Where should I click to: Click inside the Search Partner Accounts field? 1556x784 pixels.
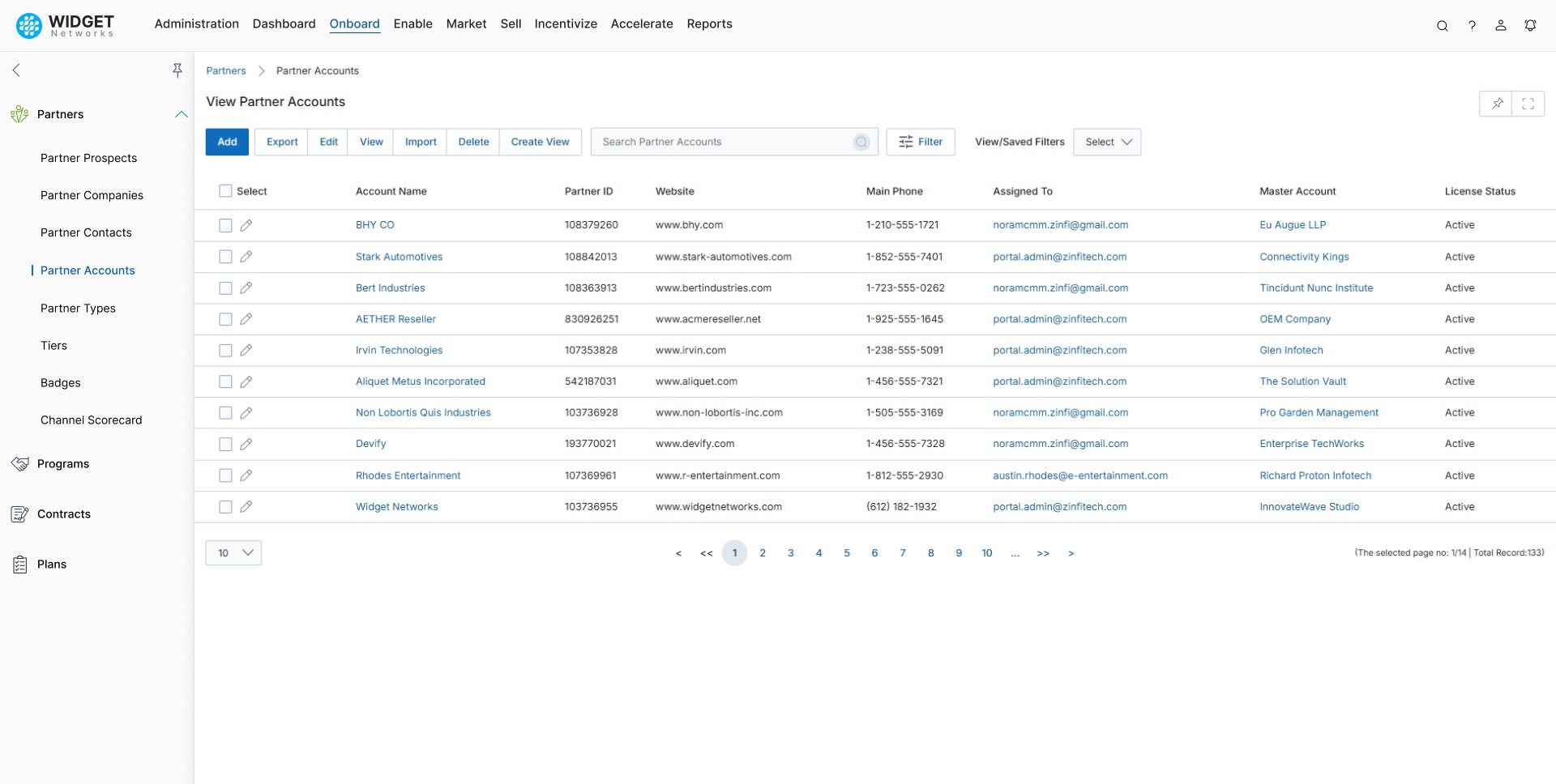[x=721, y=142]
